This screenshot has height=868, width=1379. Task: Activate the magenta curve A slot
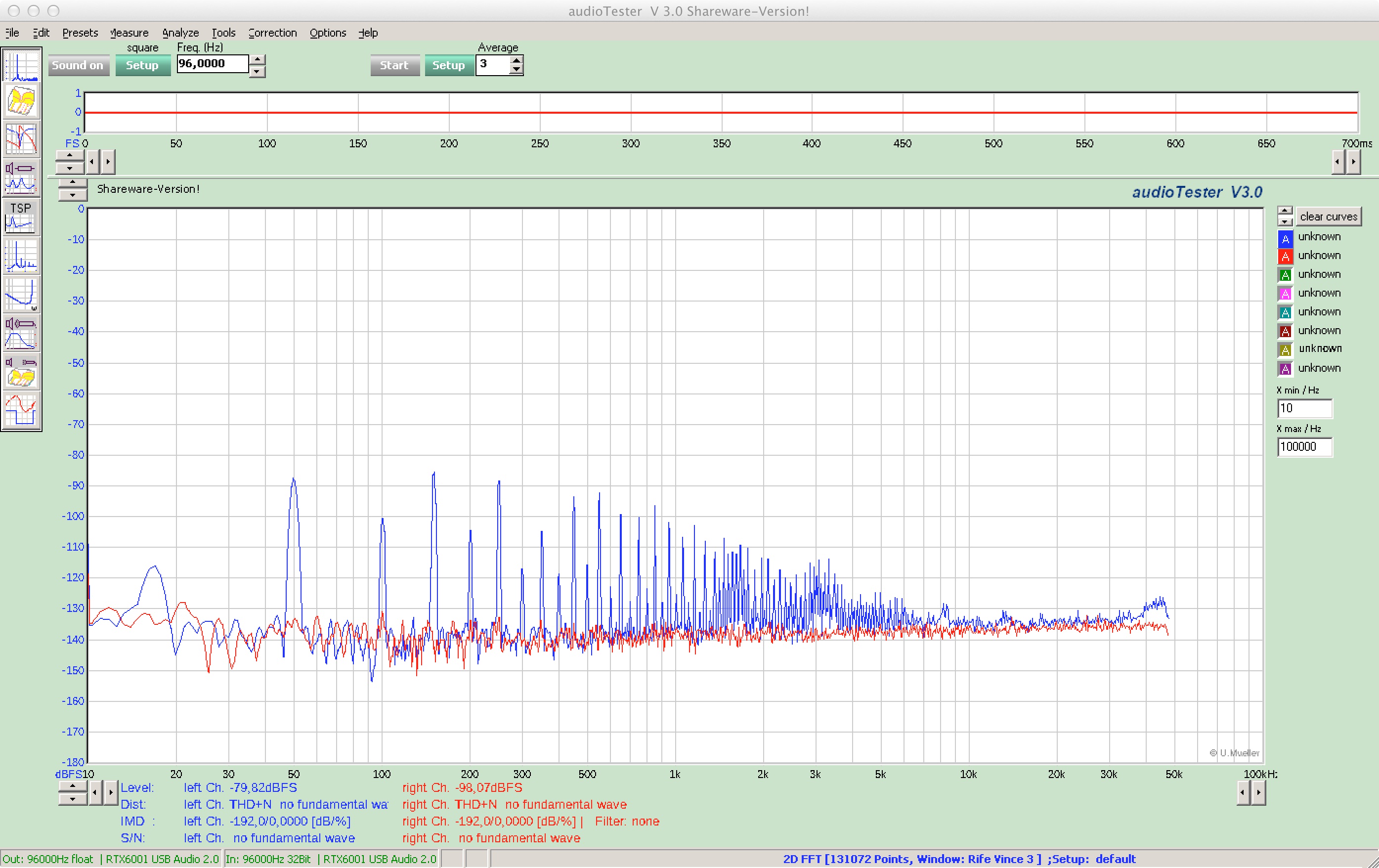click(x=1285, y=294)
